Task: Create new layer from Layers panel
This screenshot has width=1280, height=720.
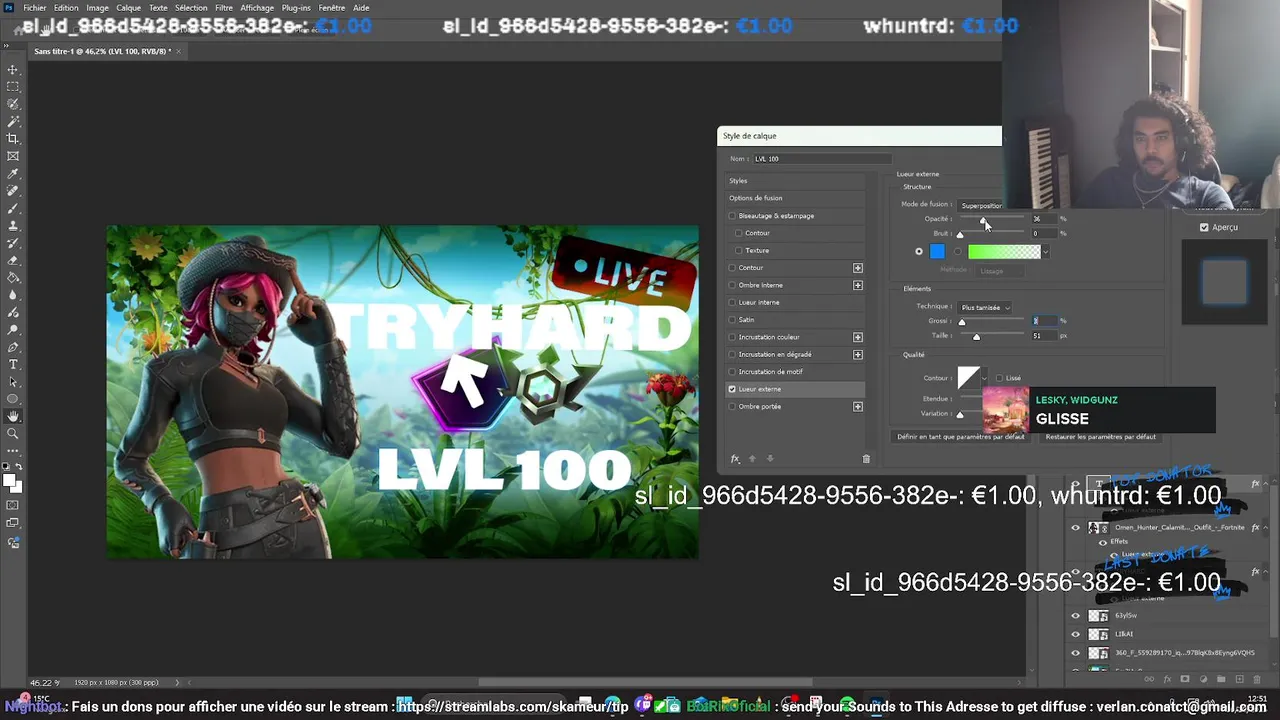Action: pos(1239,679)
